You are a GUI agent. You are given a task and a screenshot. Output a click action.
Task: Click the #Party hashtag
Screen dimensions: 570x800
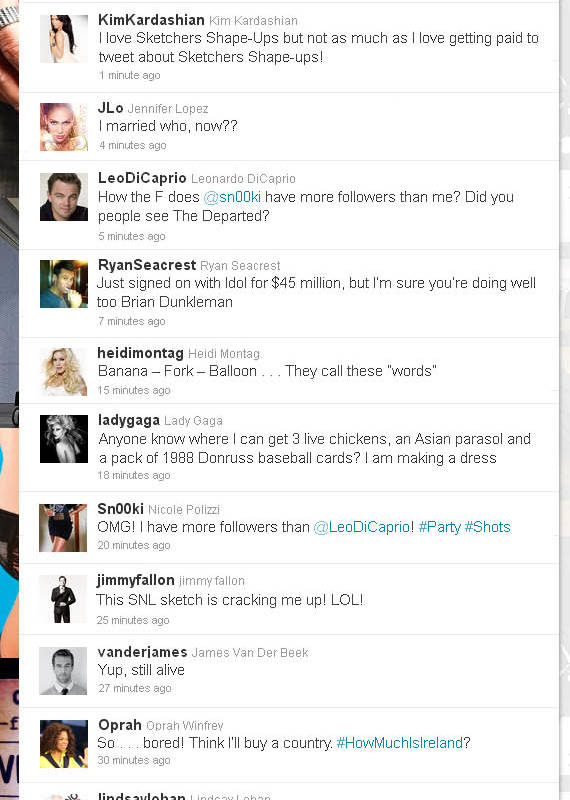(439, 527)
